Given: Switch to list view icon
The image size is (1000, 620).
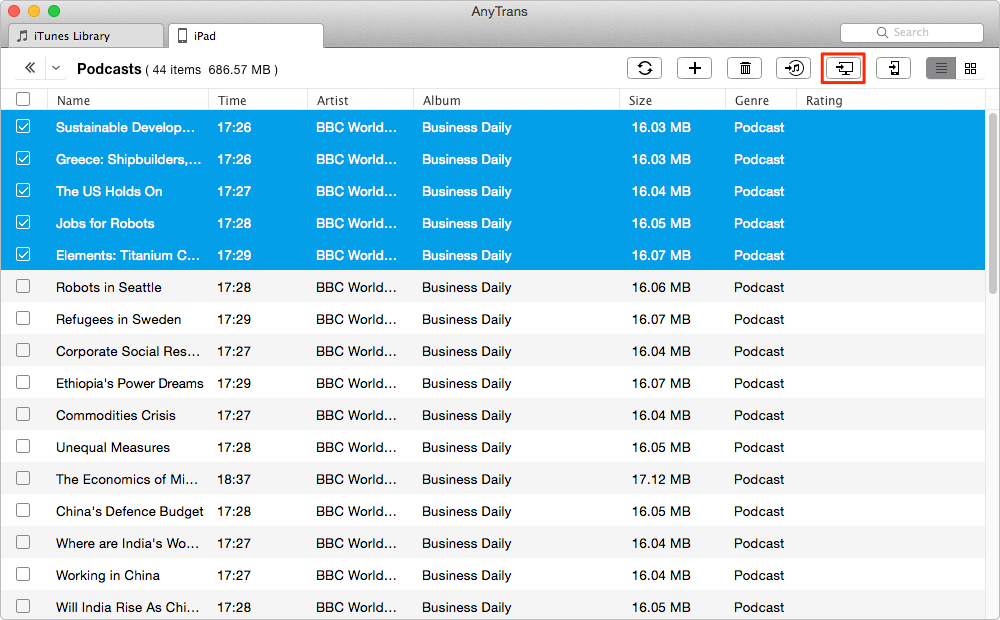Looking at the screenshot, I should tap(941, 68).
